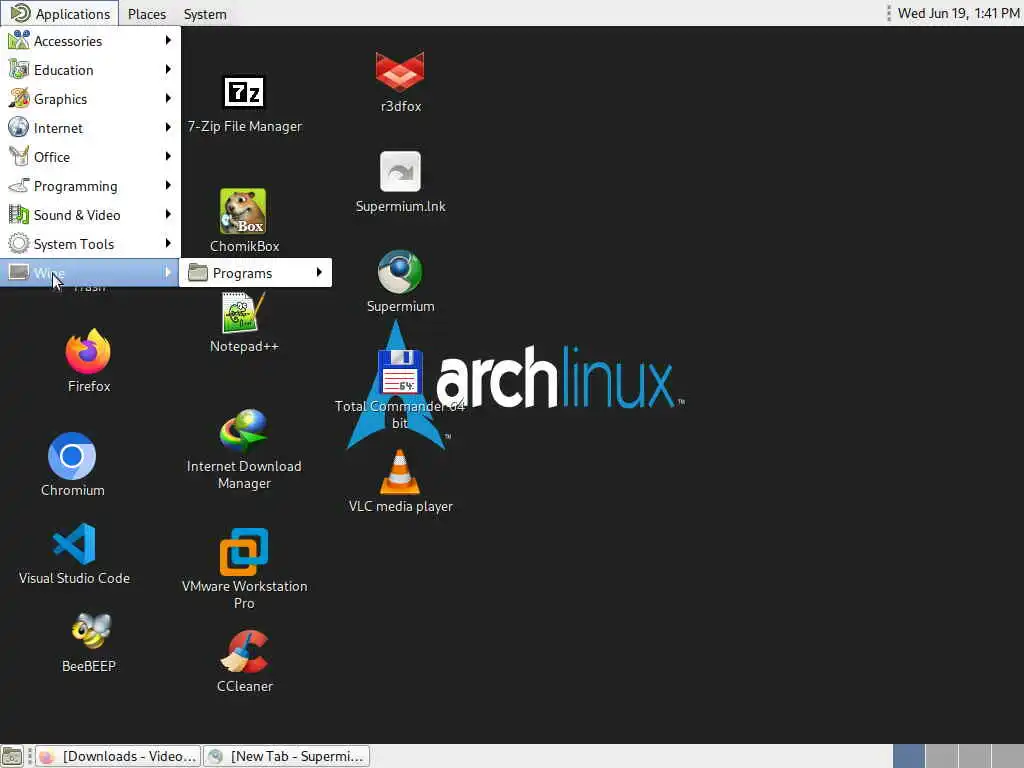Switch to the first workspace in pager
1024x768 pixels.
click(908, 756)
